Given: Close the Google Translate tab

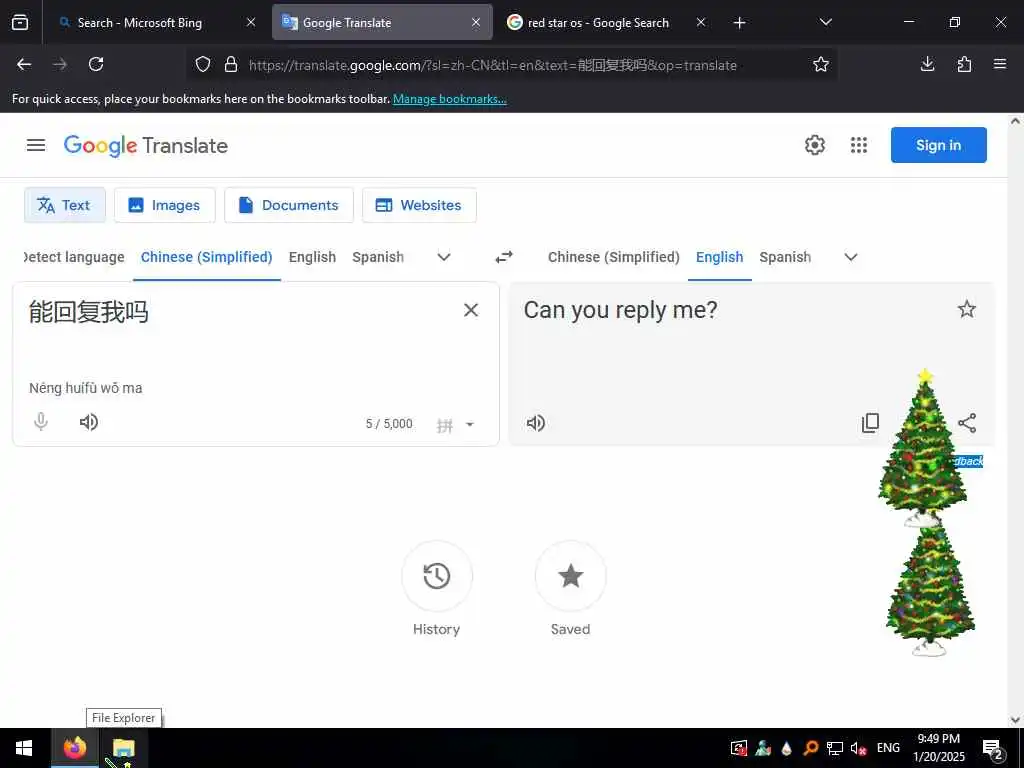Looking at the screenshot, I should pyautogui.click(x=476, y=22).
